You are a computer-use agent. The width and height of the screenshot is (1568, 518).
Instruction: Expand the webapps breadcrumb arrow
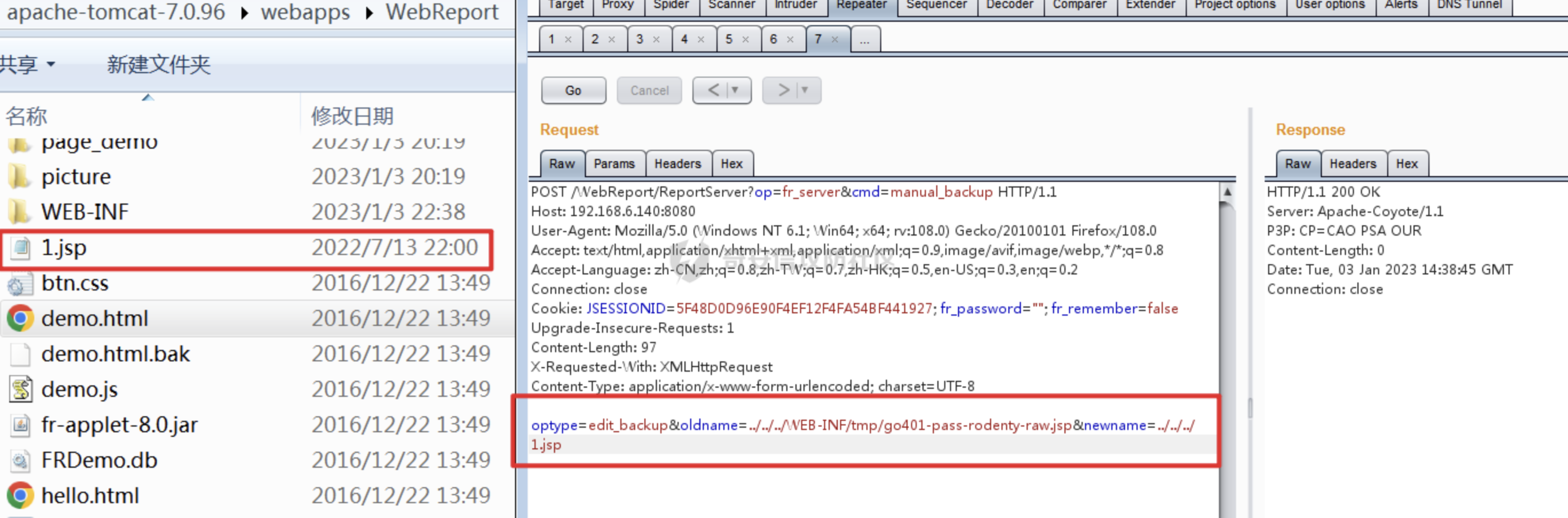245,13
